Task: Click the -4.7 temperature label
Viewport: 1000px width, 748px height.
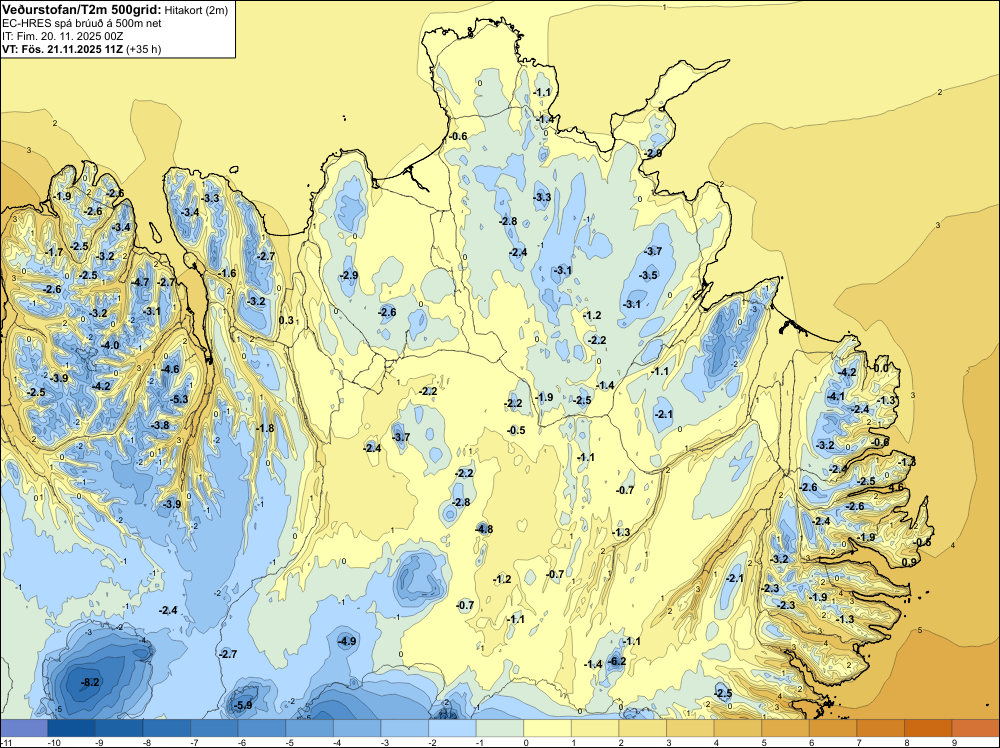Action: tap(140, 282)
